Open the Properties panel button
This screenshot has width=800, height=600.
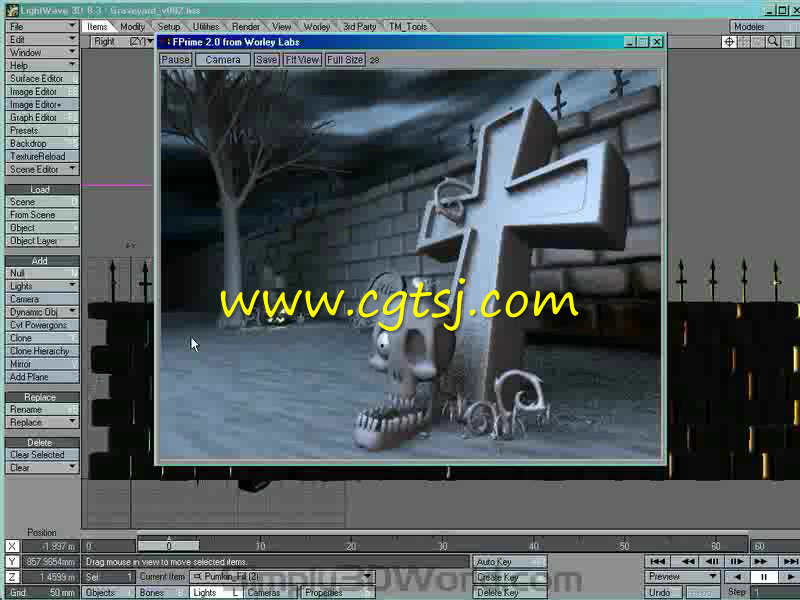pyautogui.click(x=337, y=592)
